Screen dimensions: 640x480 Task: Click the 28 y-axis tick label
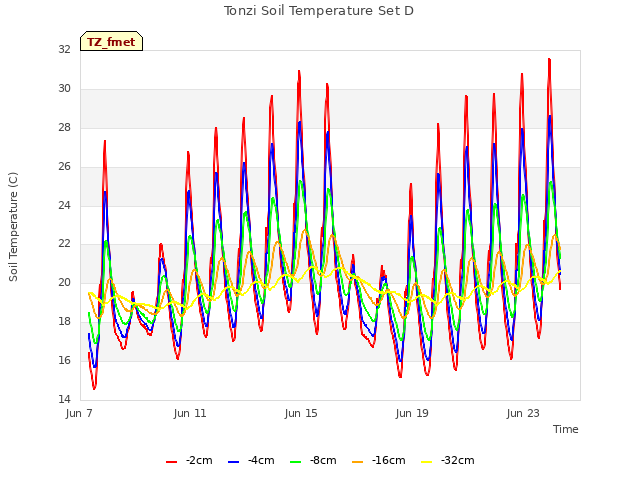tap(64, 127)
